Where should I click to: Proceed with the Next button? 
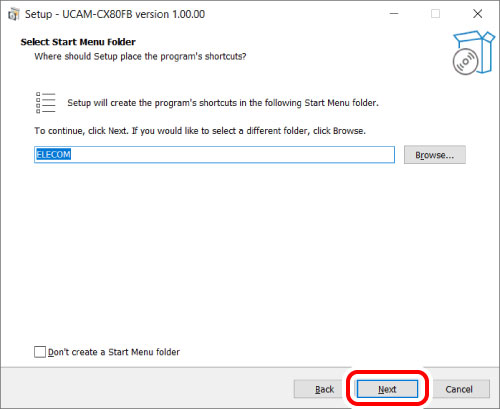tap(387, 389)
